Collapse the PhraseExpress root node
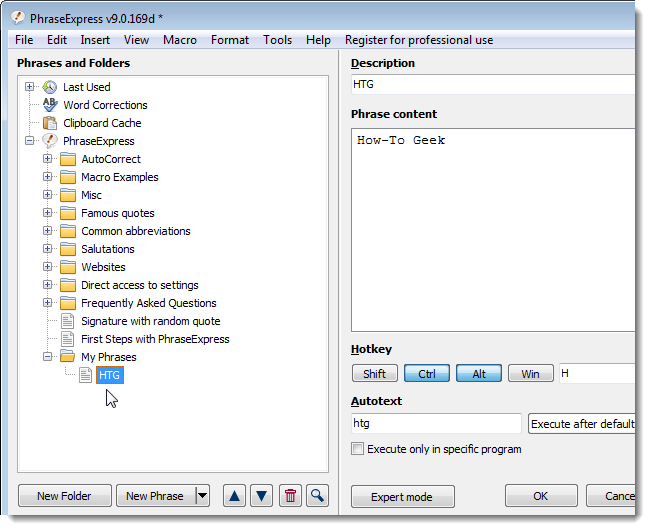Image resolution: width=650 pixels, height=530 pixels. pos(29,141)
